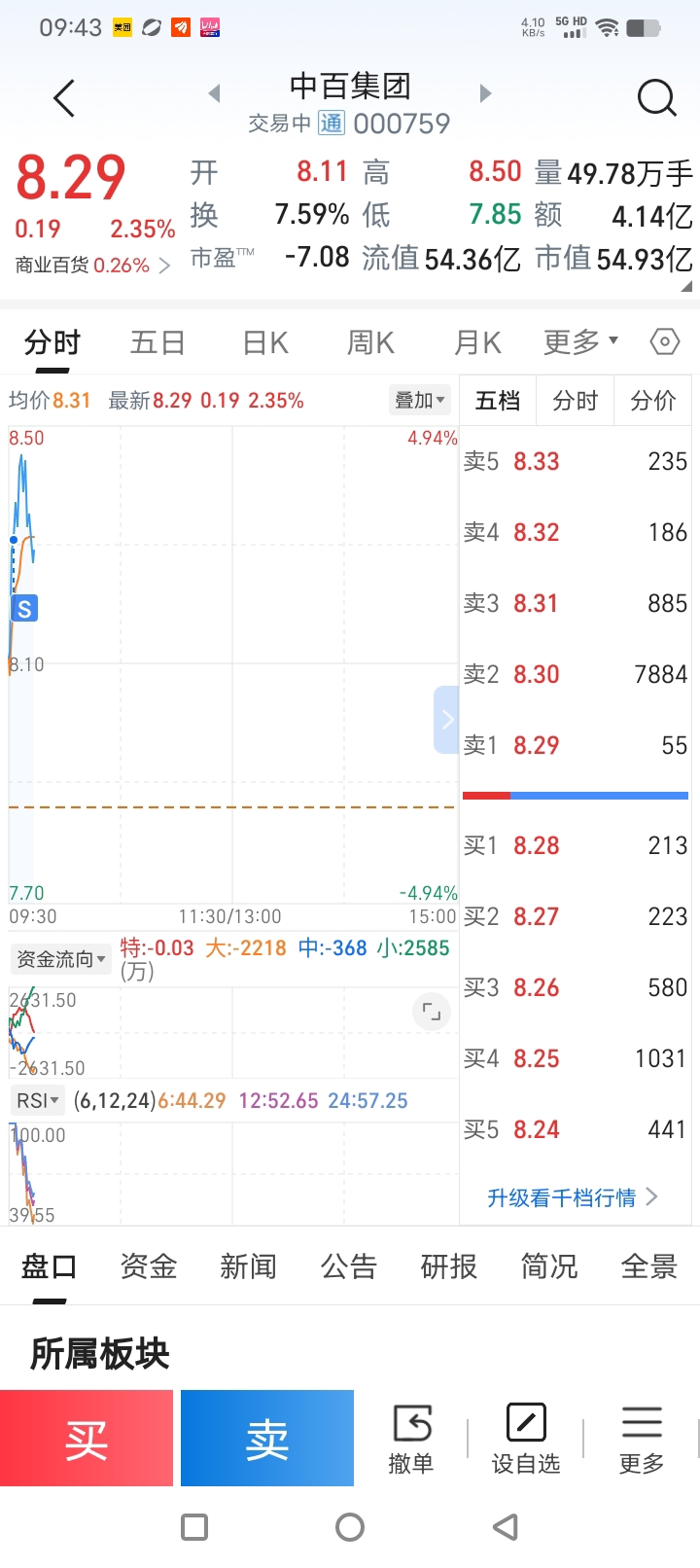Tap 卖3 8.31 order row
This screenshot has height=1568, width=700.
point(576,603)
